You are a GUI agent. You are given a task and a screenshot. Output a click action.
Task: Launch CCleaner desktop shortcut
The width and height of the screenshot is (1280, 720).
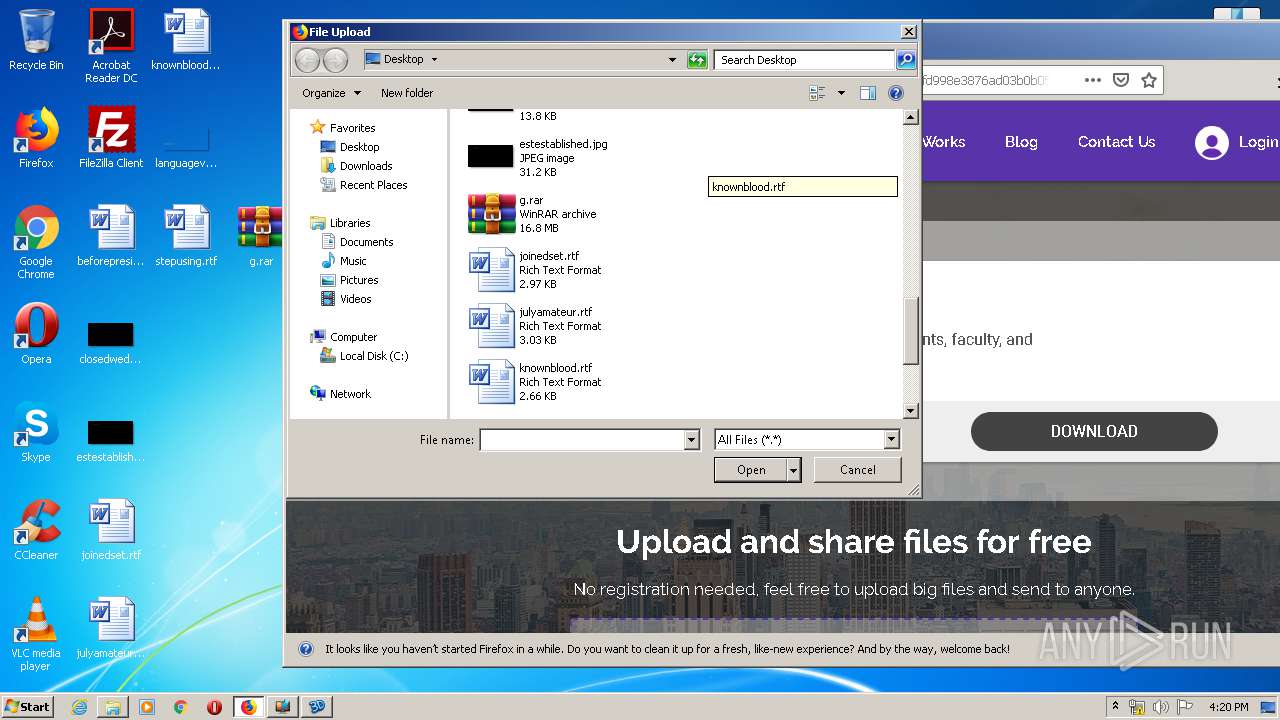pos(36,530)
